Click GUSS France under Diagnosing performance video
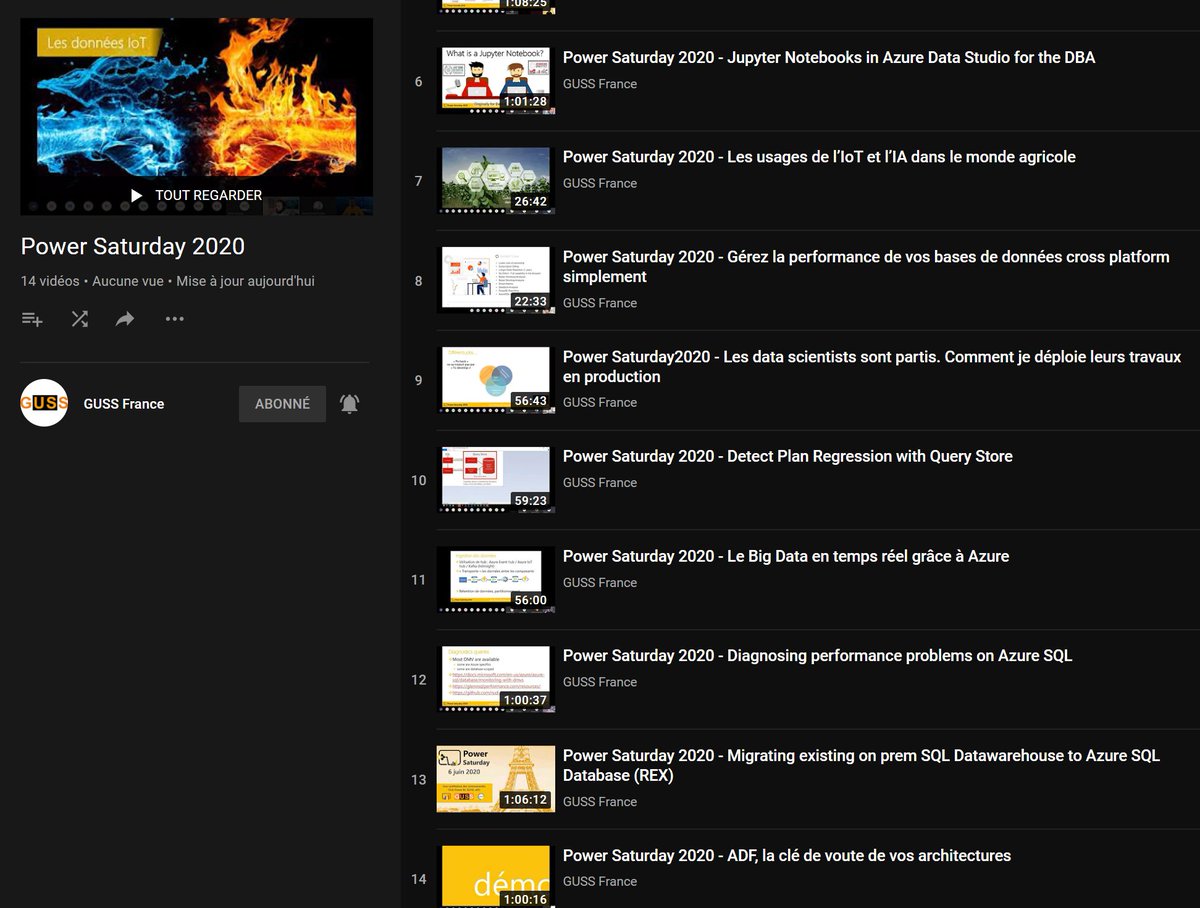The image size is (1200, 908). point(600,682)
